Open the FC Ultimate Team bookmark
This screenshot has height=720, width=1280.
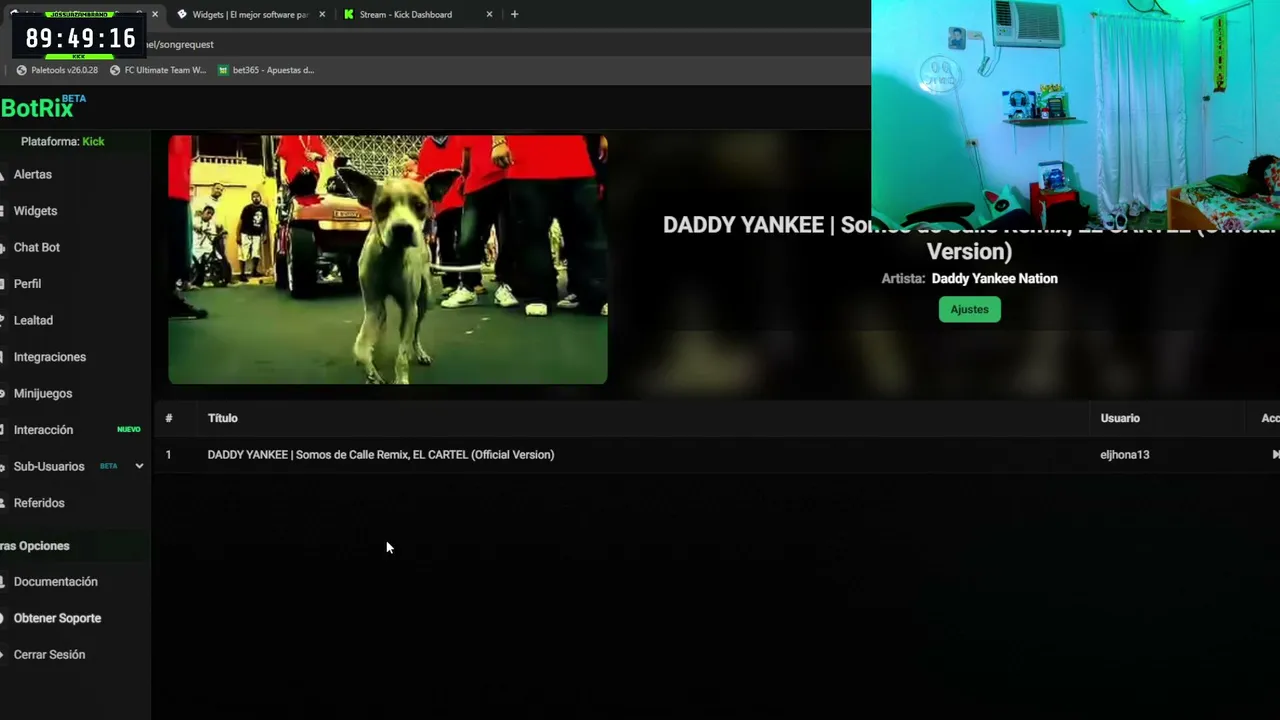tap(158, 70)
